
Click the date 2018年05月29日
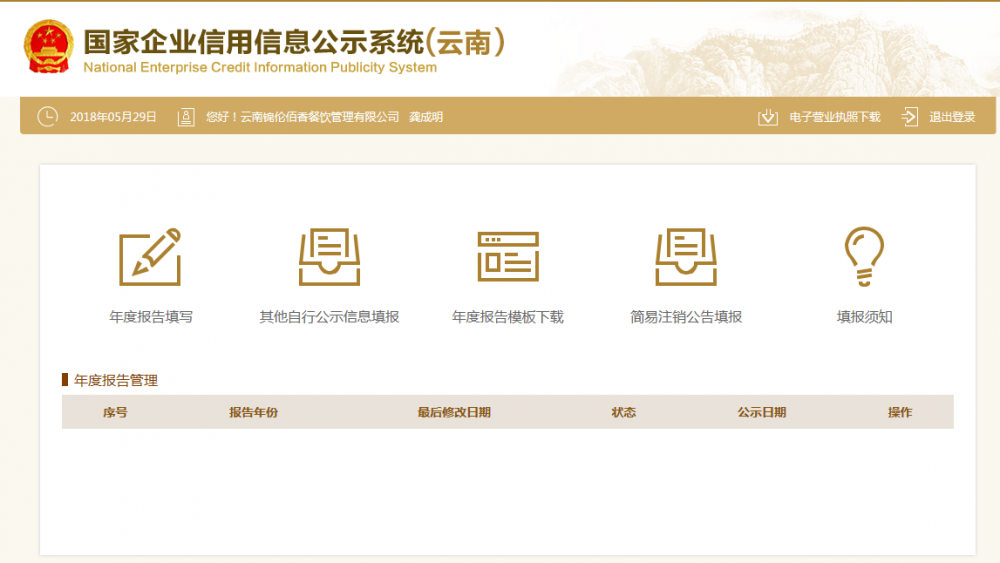point(113,117)
